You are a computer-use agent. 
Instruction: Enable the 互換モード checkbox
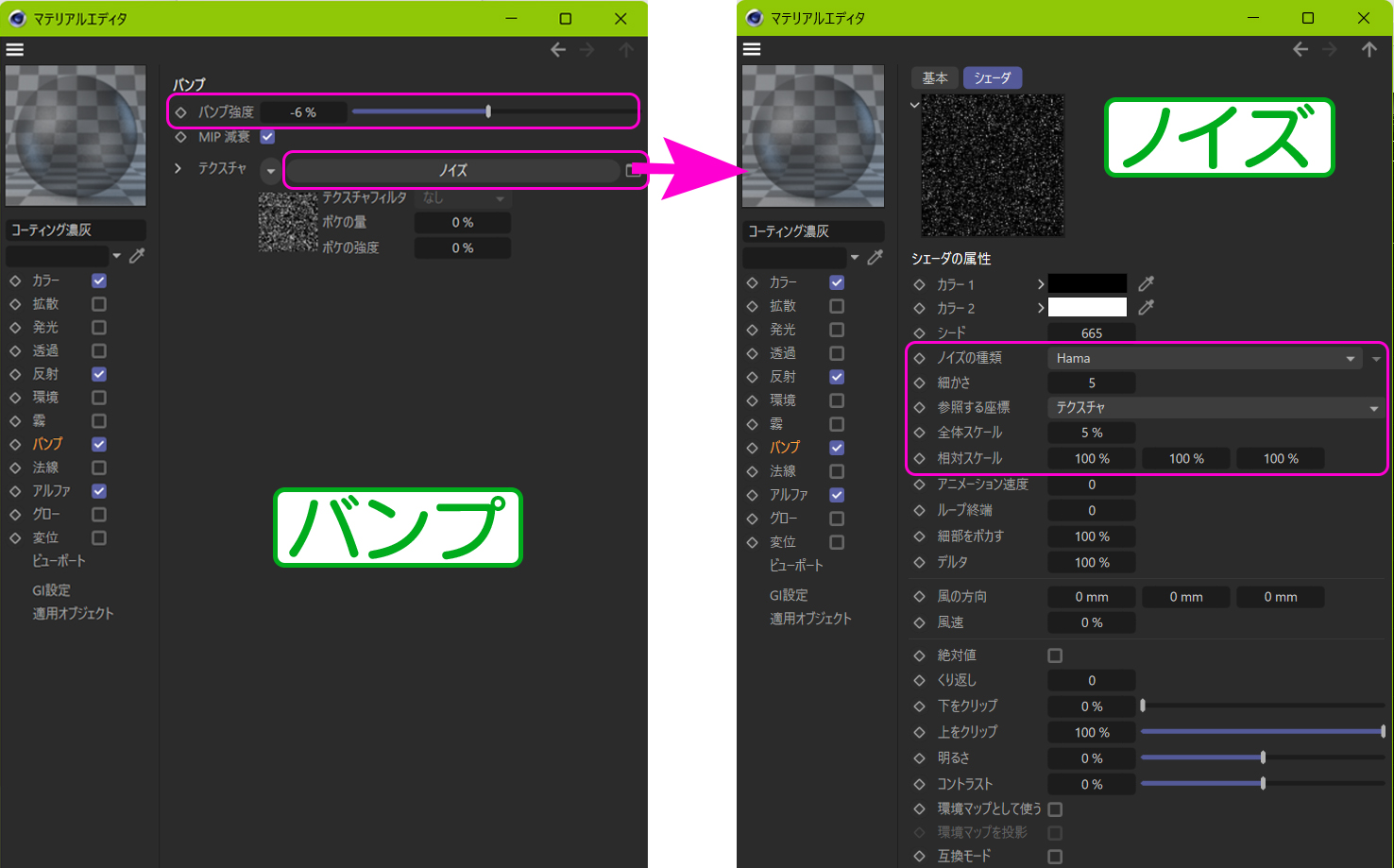click(1055, 857)
